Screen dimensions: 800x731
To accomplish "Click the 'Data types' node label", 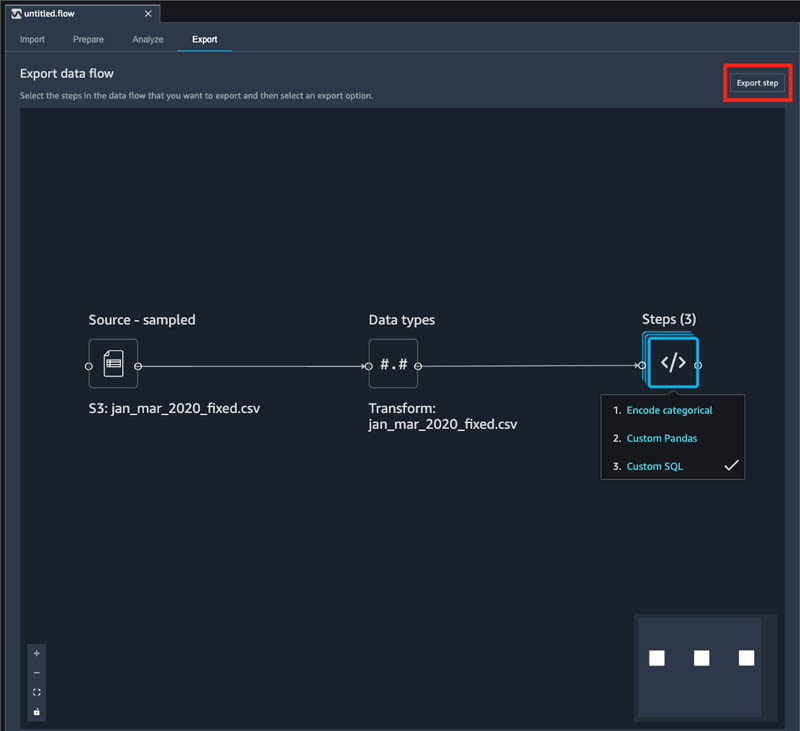I will 402,320.
